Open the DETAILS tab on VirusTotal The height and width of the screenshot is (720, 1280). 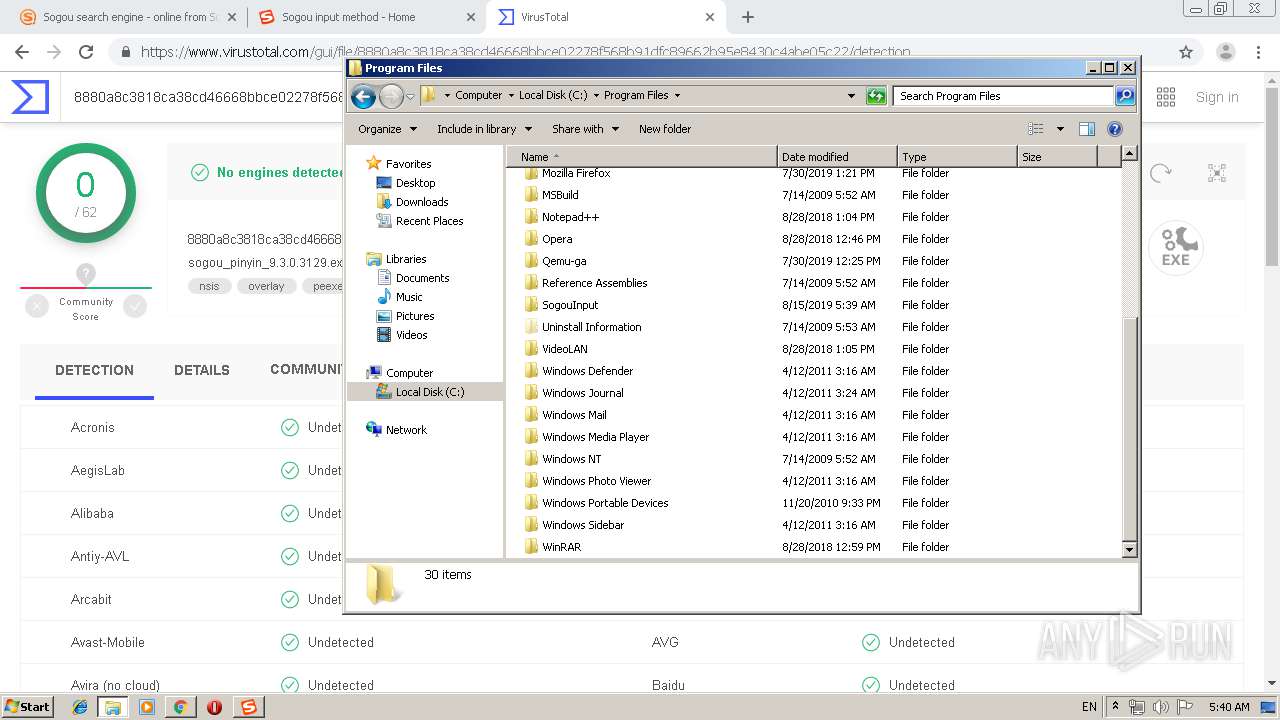202,370
